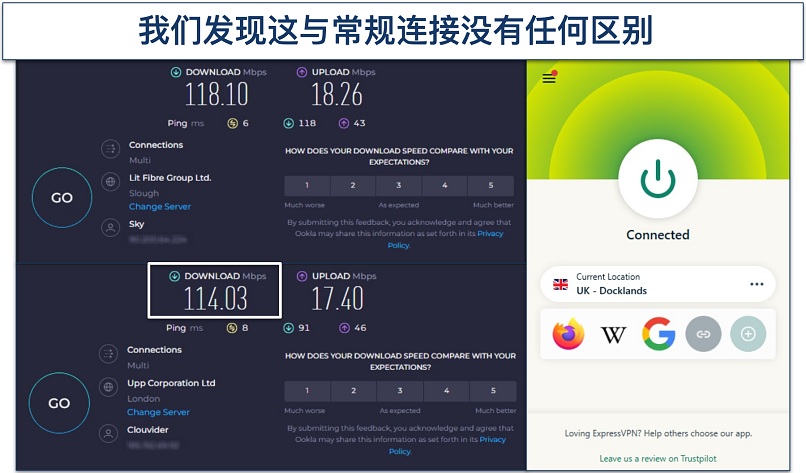The width and height of the screenshot is (806, 473).
Task: Click Change Server under Lit Fibre Group
Action: (x=159, y=207)
